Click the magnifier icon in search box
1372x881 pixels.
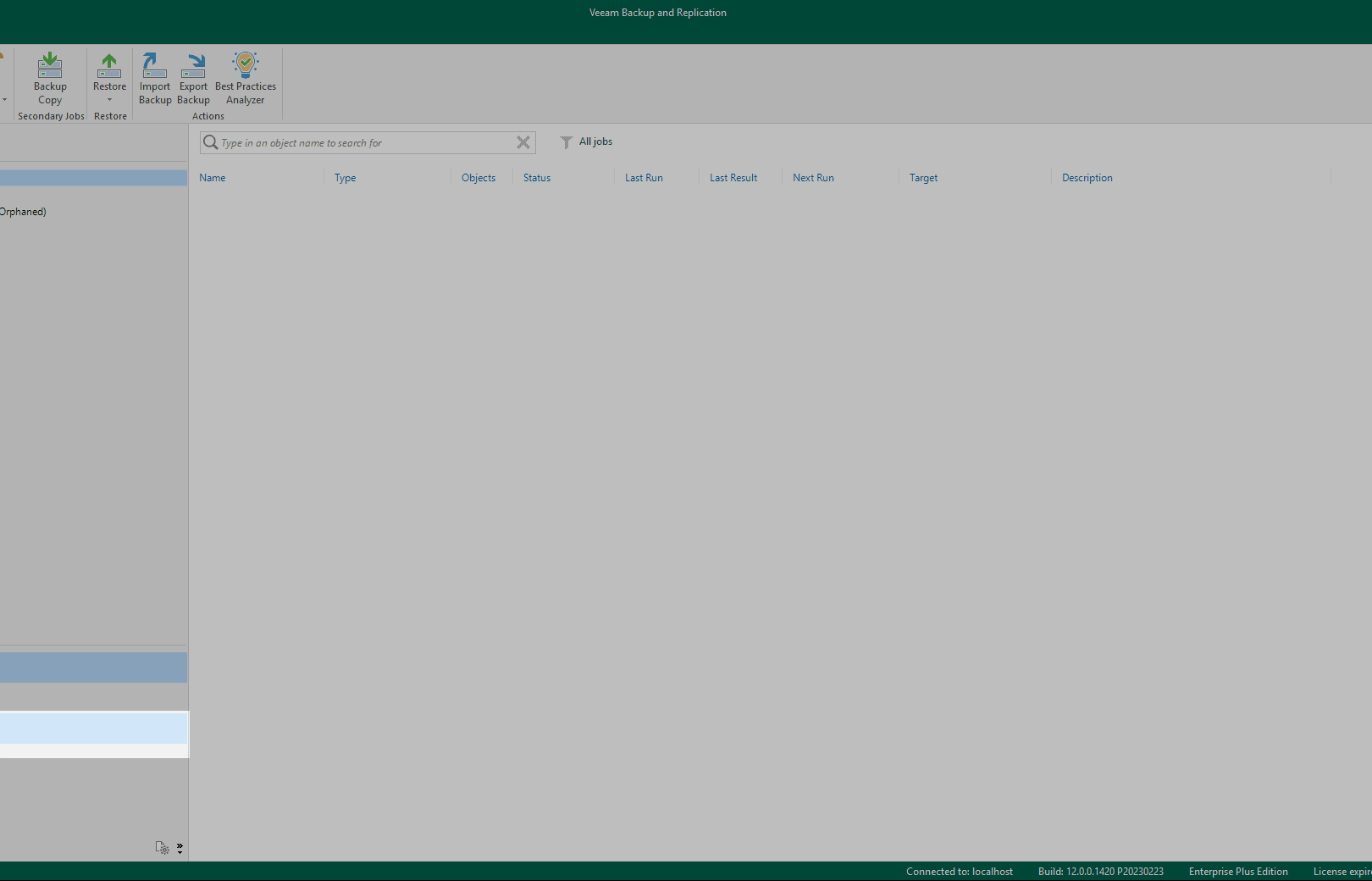click(x=210, y=142)
